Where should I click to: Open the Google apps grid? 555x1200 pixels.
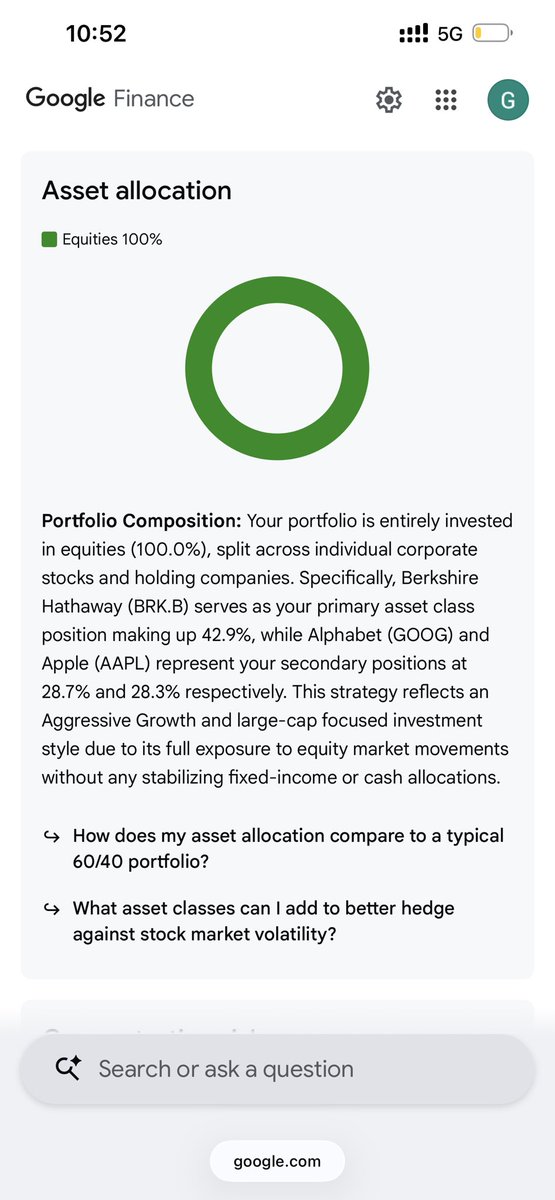pos(446,99)
